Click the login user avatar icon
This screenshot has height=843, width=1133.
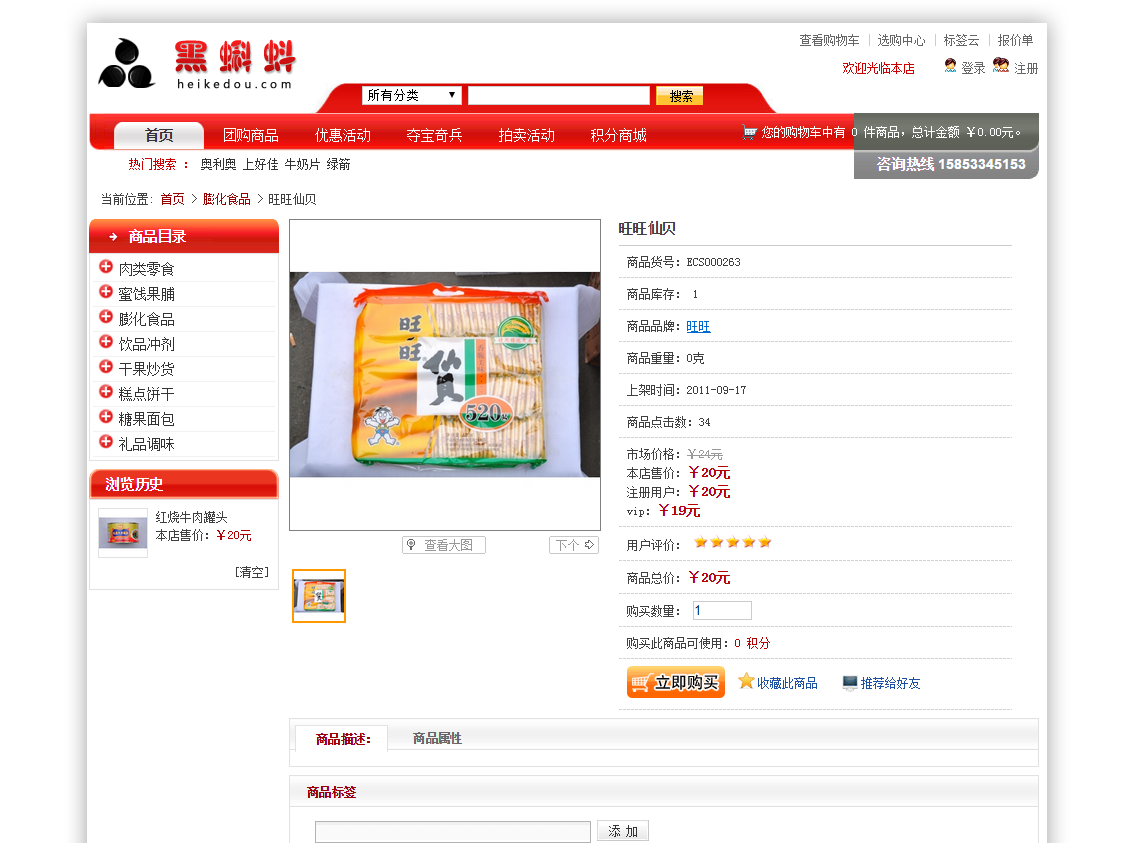(x=950, y=66)
